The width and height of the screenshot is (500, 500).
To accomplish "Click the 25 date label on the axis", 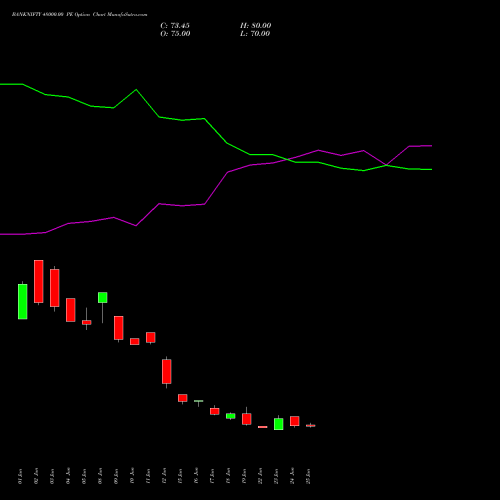I will pyautogui.click(x=308, y=476).
